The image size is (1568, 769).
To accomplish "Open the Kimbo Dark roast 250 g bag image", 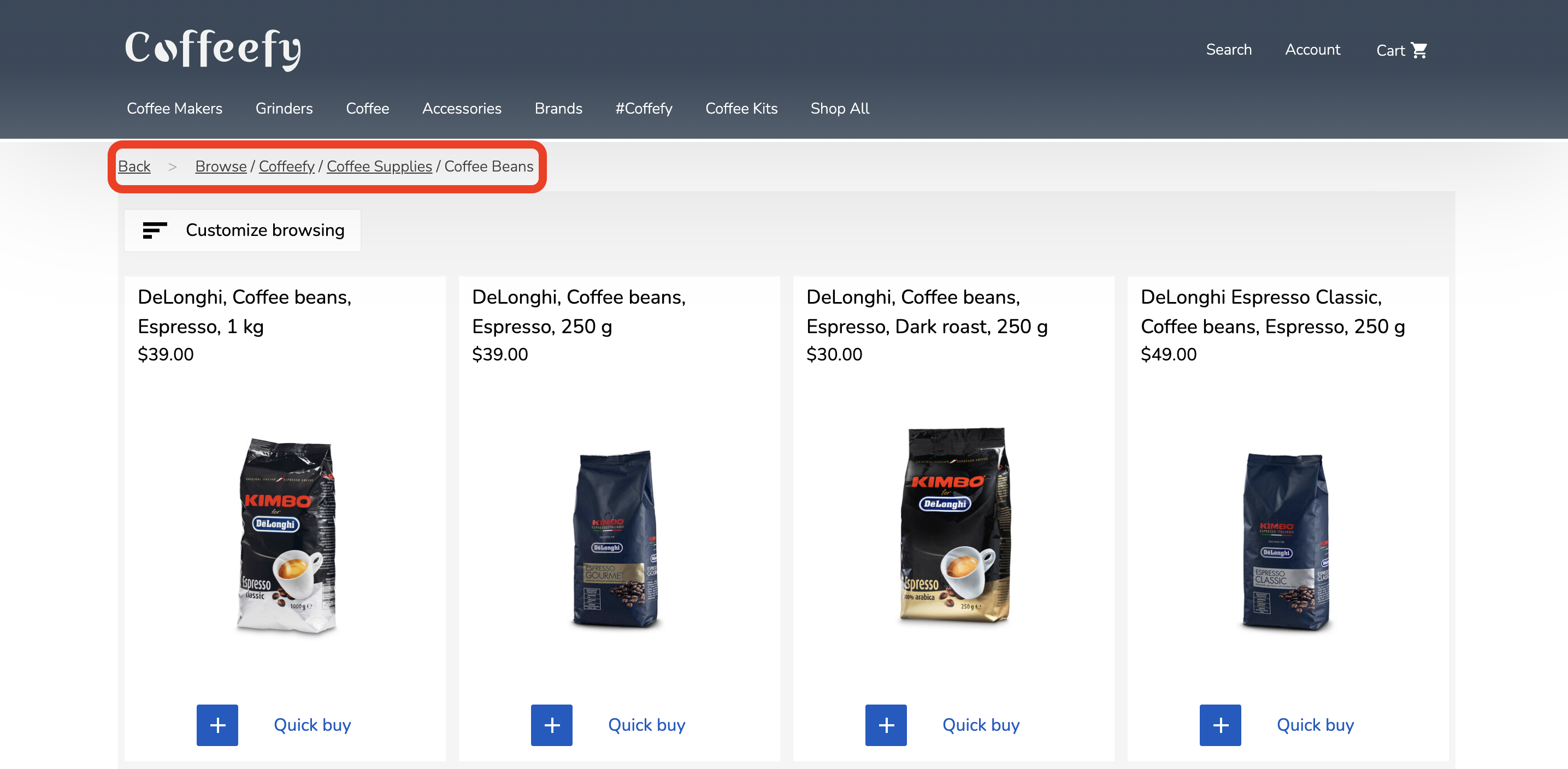I will [954, 525].
